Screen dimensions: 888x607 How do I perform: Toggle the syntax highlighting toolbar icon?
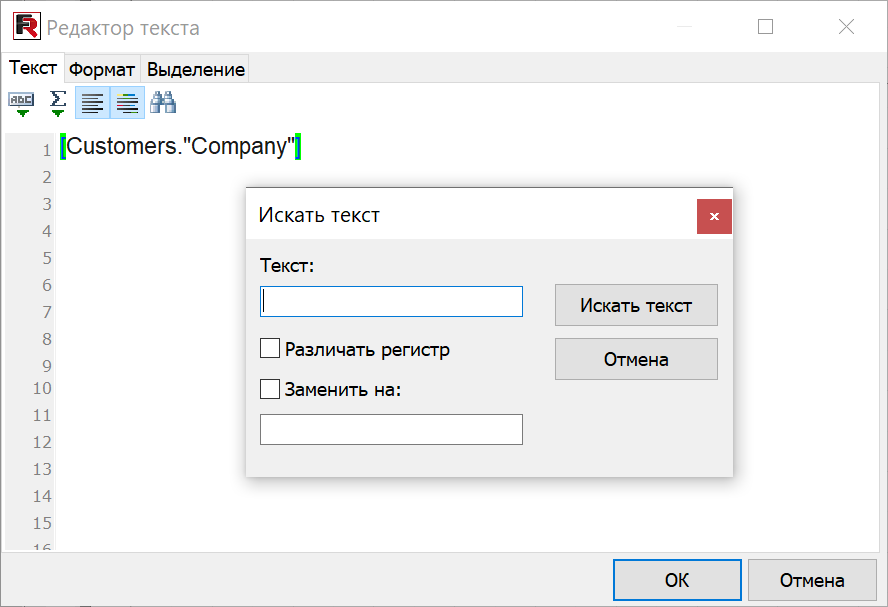pyautogui.click(x=127, y=103)
